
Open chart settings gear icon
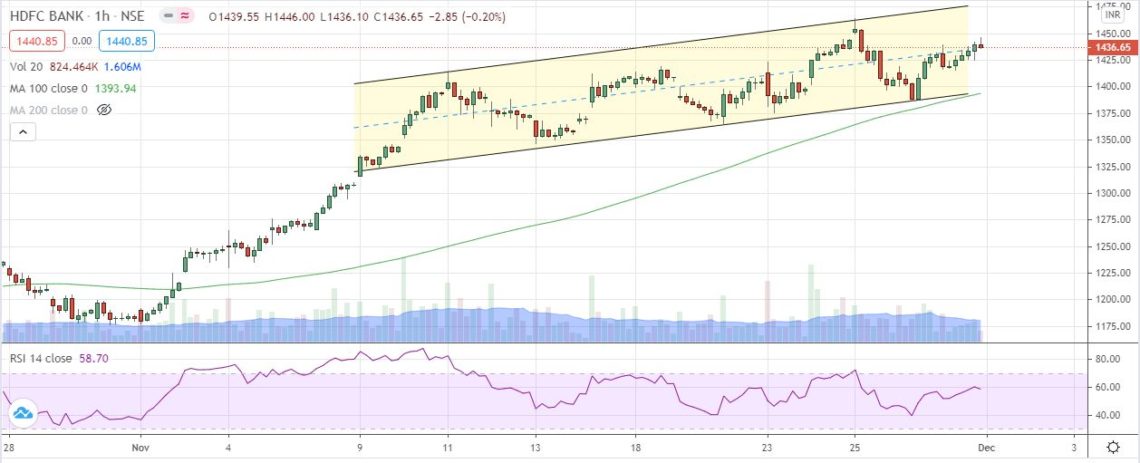1114,445
